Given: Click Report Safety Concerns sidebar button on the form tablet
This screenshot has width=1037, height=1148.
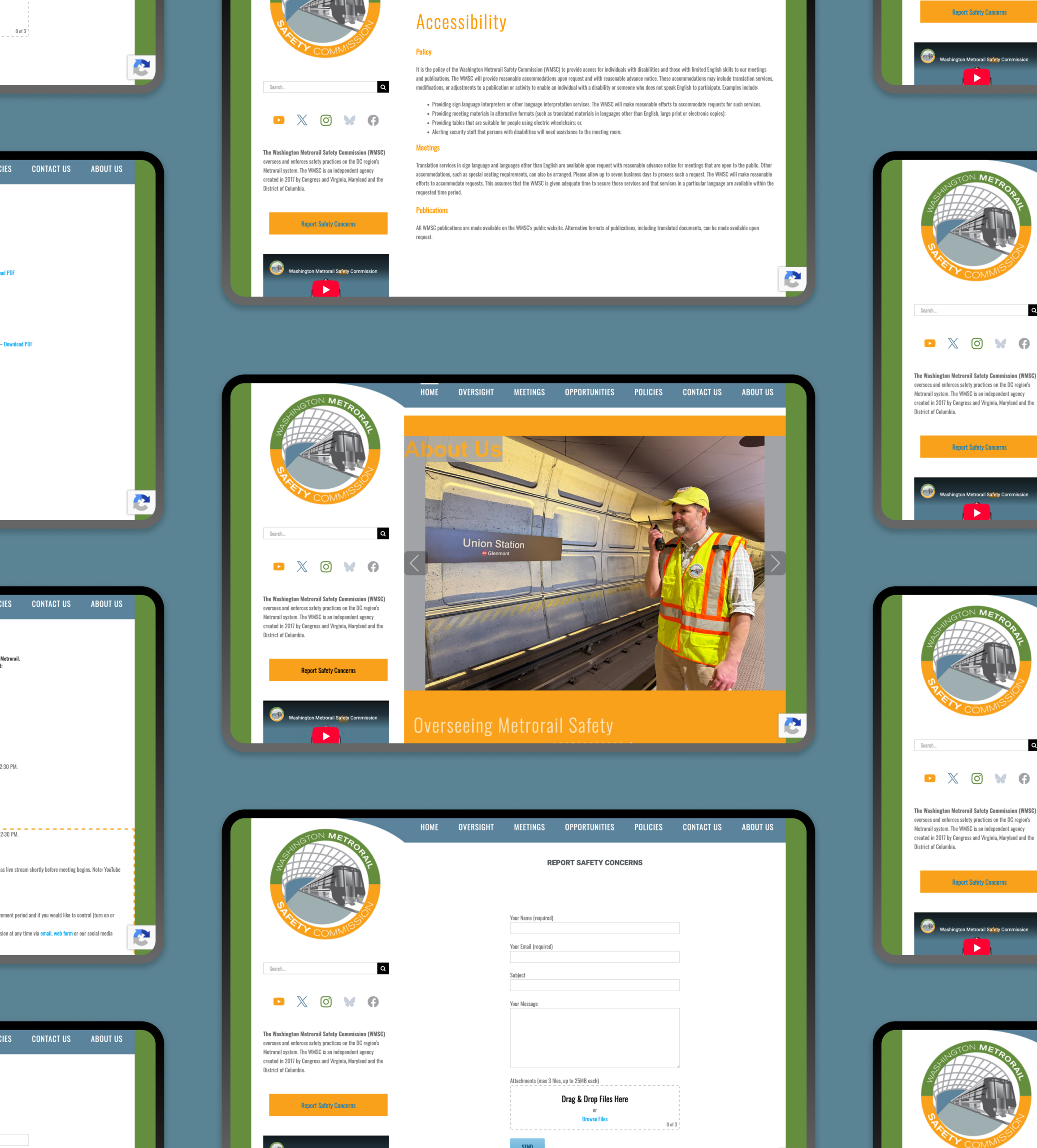Looking at the screenshot, I should (x=329, y=1105).
